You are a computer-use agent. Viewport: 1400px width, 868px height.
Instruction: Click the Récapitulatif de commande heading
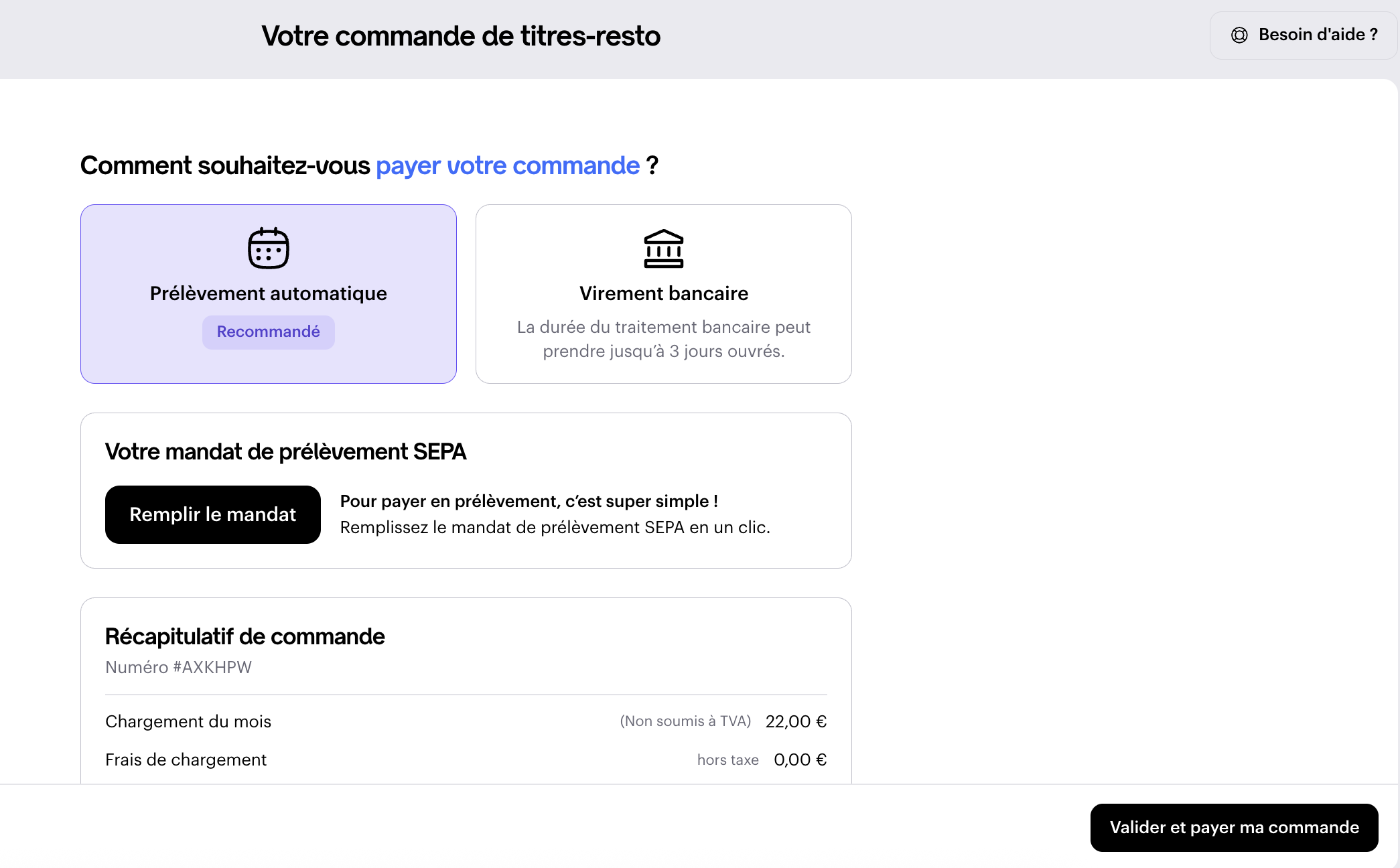click(245, 636)
